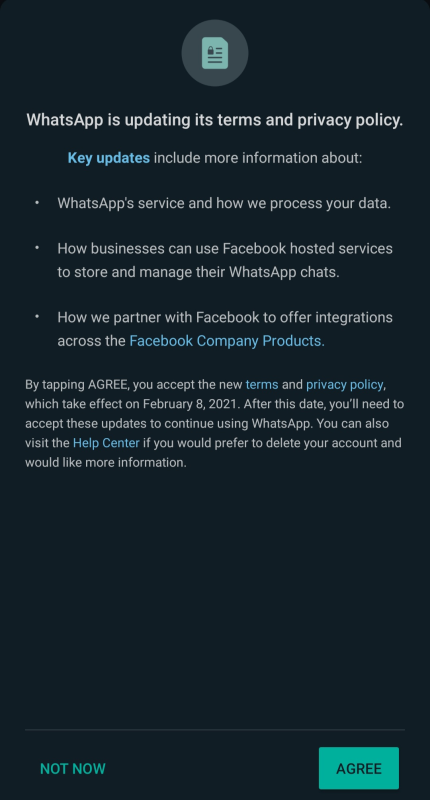
Task: Click the Facebook hosted services bullet text
Action: click(225, 260)
